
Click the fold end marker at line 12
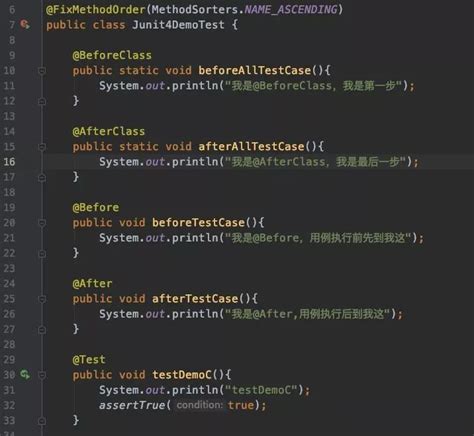point(42,101)
